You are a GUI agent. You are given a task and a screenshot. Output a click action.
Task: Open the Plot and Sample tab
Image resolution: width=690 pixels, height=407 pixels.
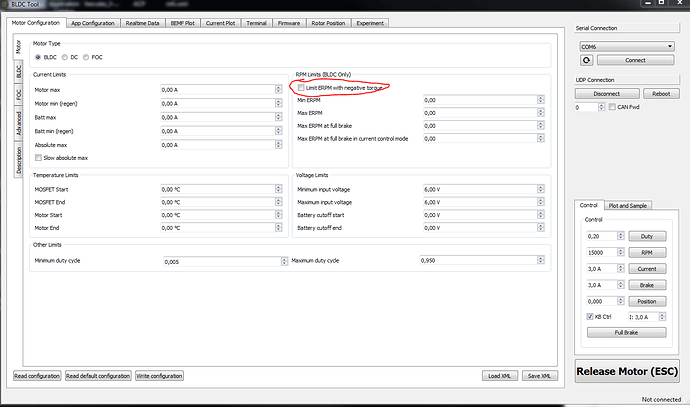tap(631, 205)
